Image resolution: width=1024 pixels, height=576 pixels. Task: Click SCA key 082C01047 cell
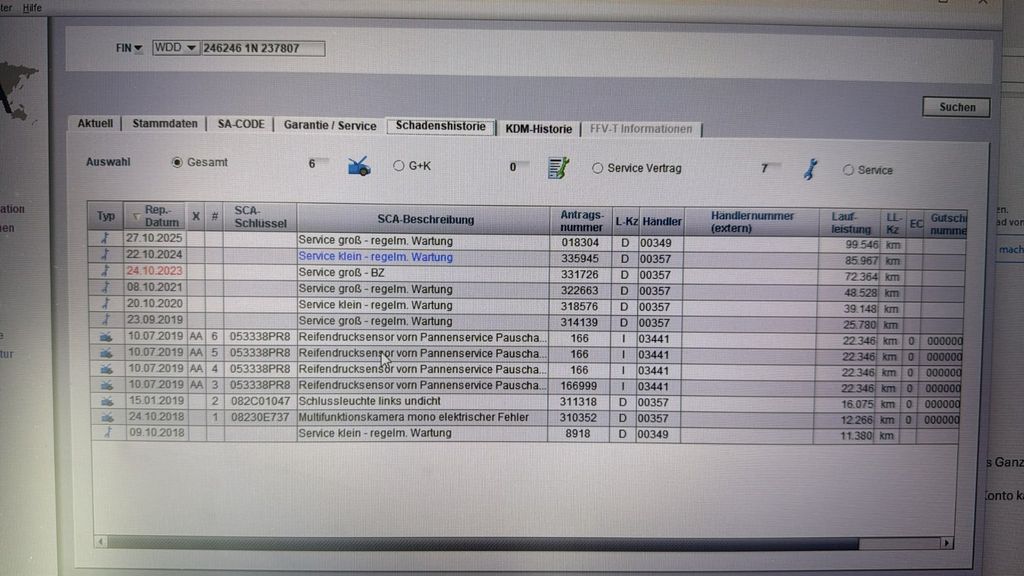260,401
